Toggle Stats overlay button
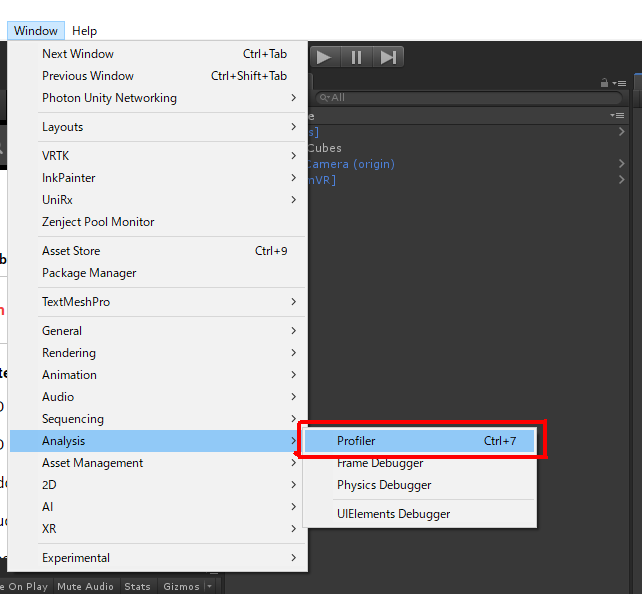The width and height of the screenshot is (642, 594). click(137, 586)
